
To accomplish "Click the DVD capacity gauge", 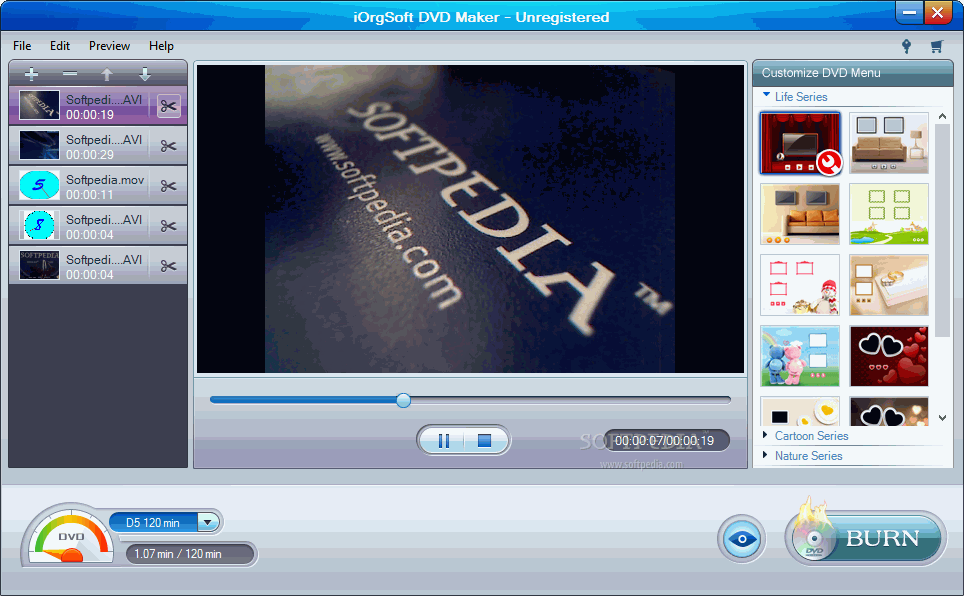I will pos(70,536).
